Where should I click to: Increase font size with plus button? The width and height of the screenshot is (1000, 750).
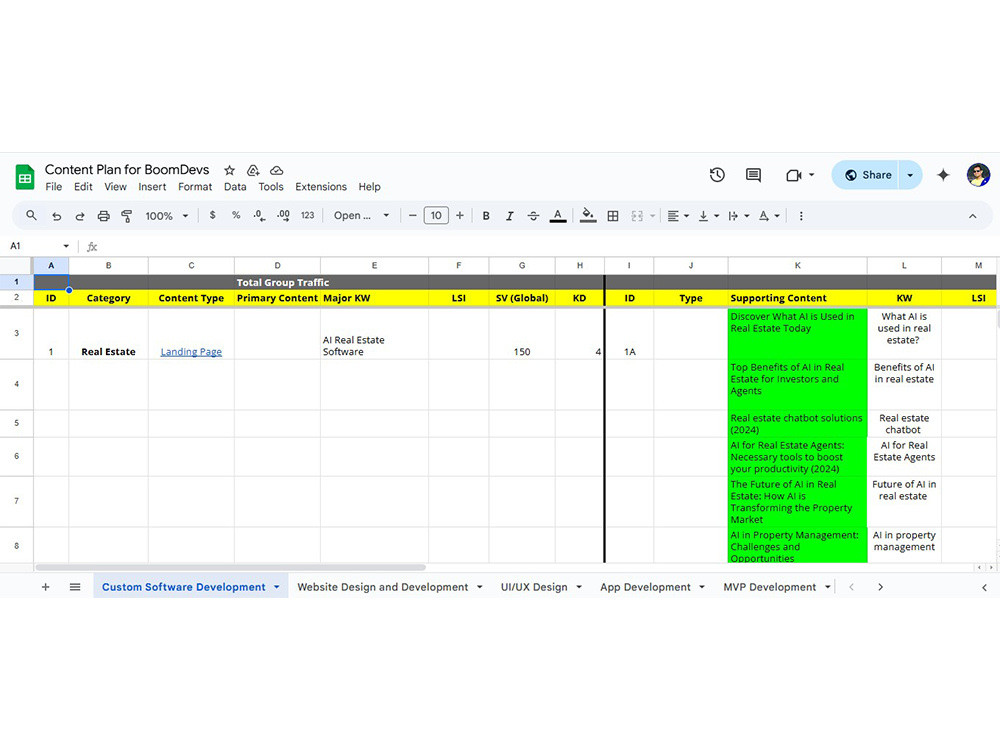point(460,216)
